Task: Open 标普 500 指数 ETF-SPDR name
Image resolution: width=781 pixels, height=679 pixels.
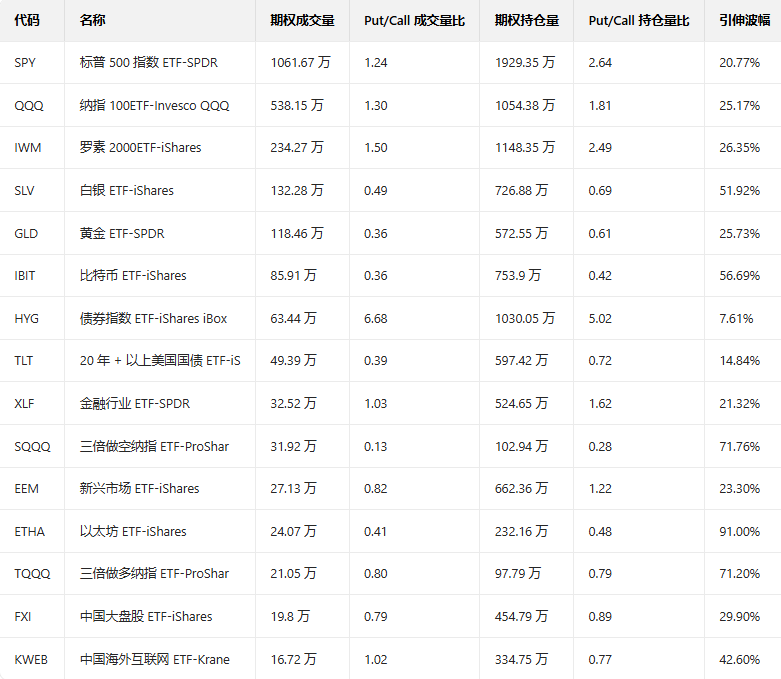Action: click(x=148, y=62)
